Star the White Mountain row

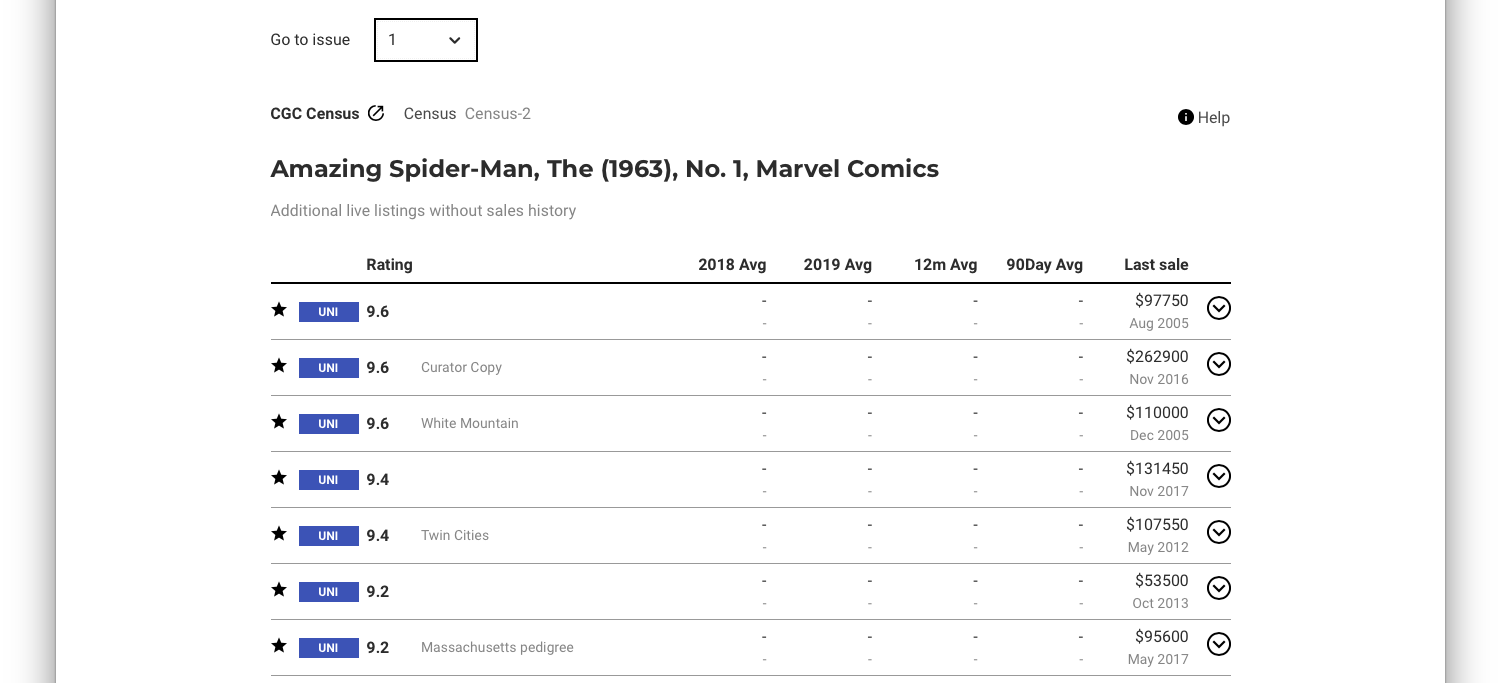279,422
